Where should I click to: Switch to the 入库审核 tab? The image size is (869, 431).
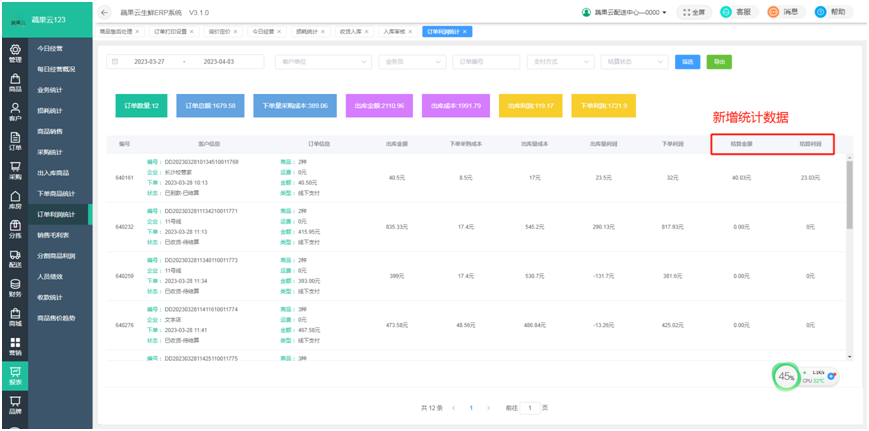click(x=393, y=32)
